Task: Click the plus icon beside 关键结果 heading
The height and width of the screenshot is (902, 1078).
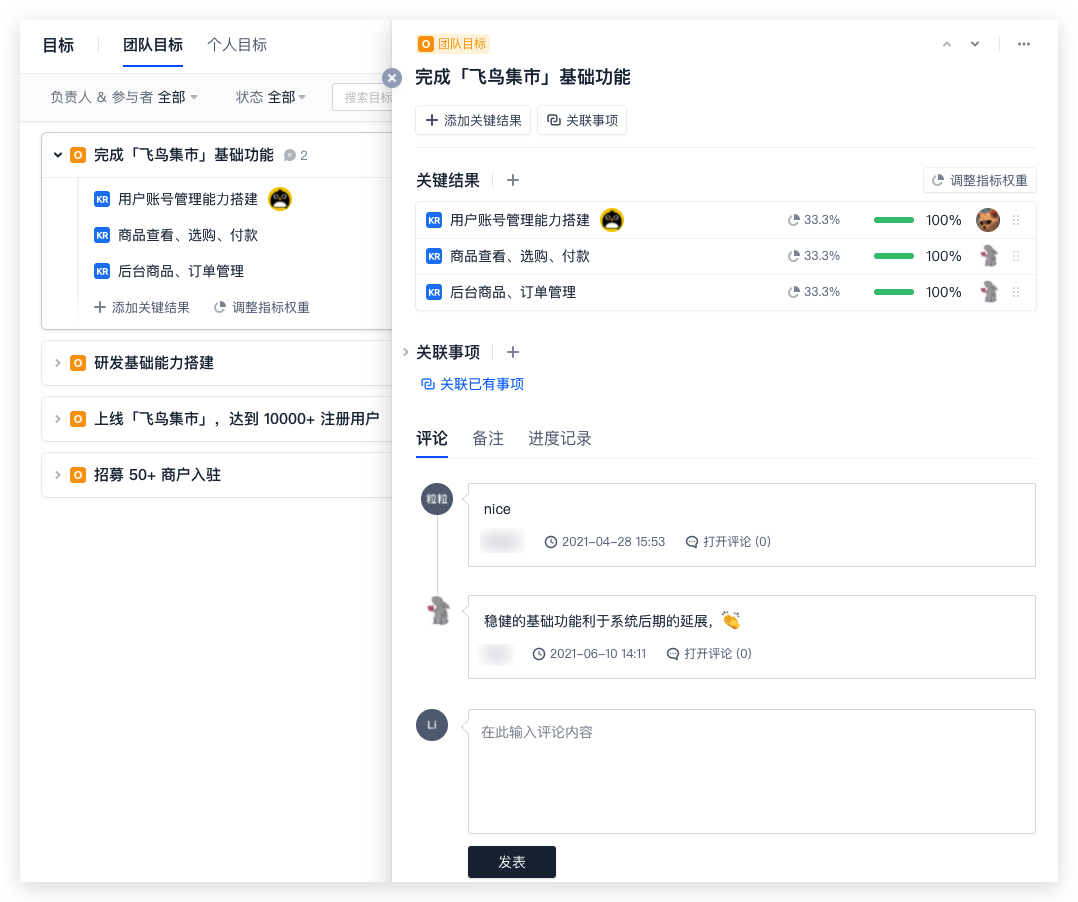Action: point(513,180)
